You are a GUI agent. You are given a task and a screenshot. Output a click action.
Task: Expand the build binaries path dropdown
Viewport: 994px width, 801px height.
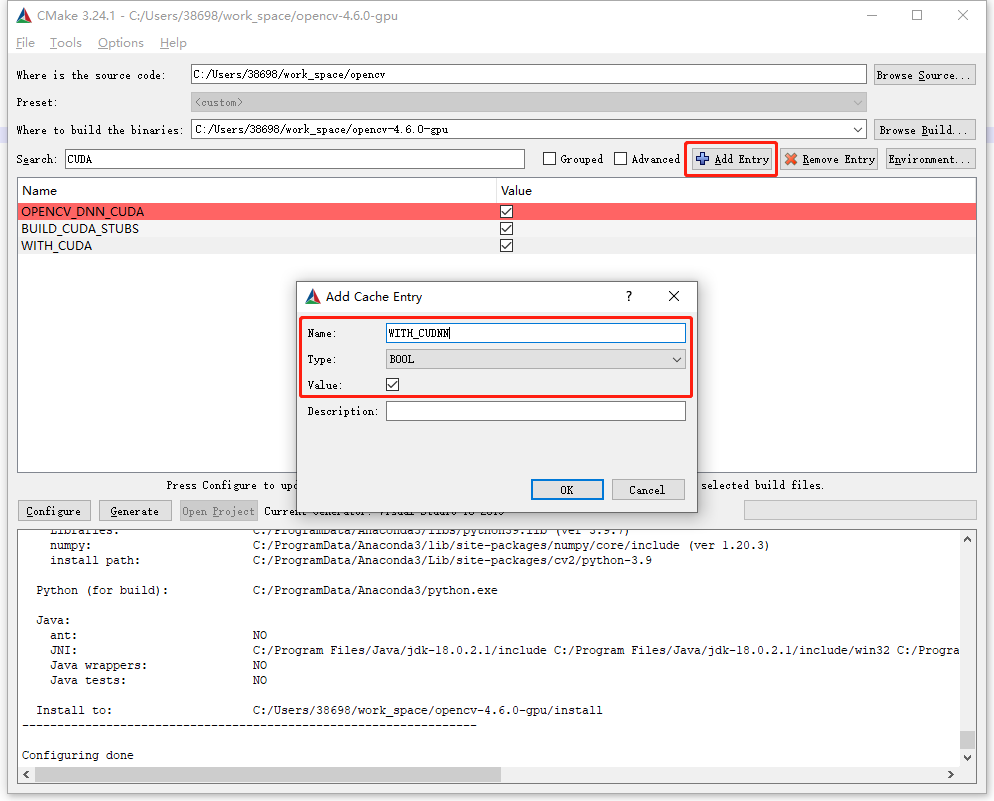(857, 129)
